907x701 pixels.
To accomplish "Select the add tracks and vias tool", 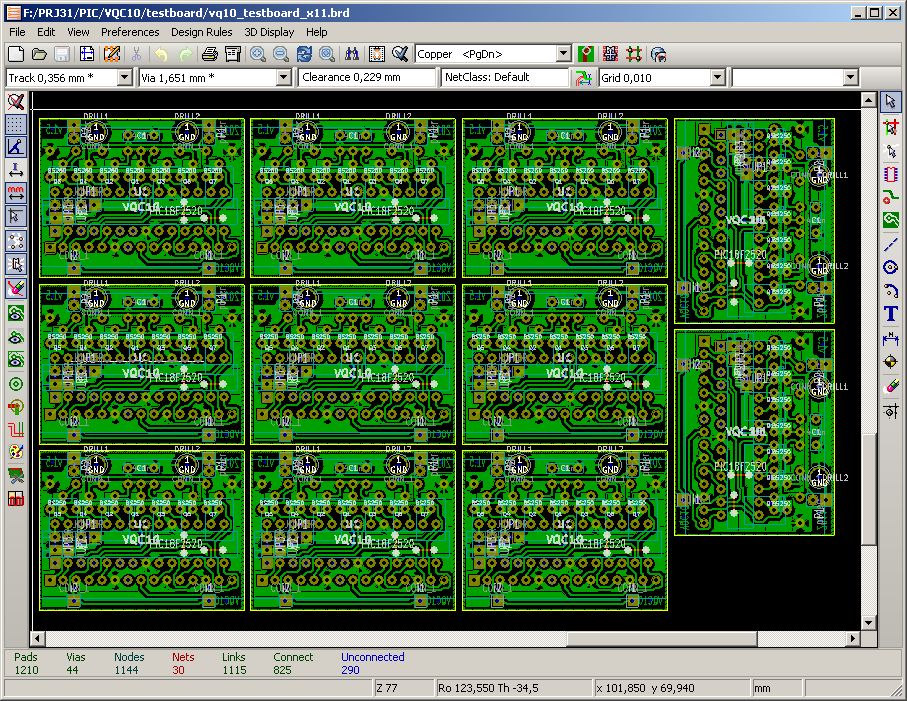I will click(x=891, y=197).
